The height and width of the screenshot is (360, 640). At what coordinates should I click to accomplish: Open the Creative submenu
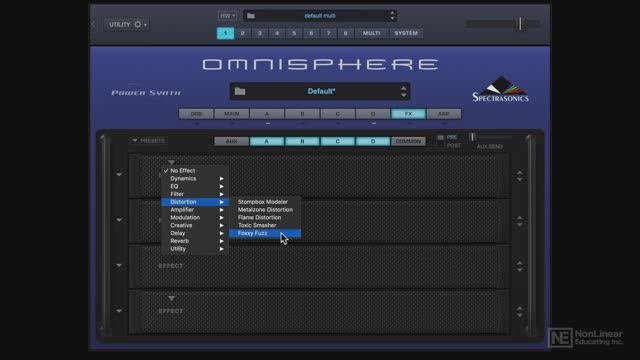pyautogui.click(x=195, y=225)
